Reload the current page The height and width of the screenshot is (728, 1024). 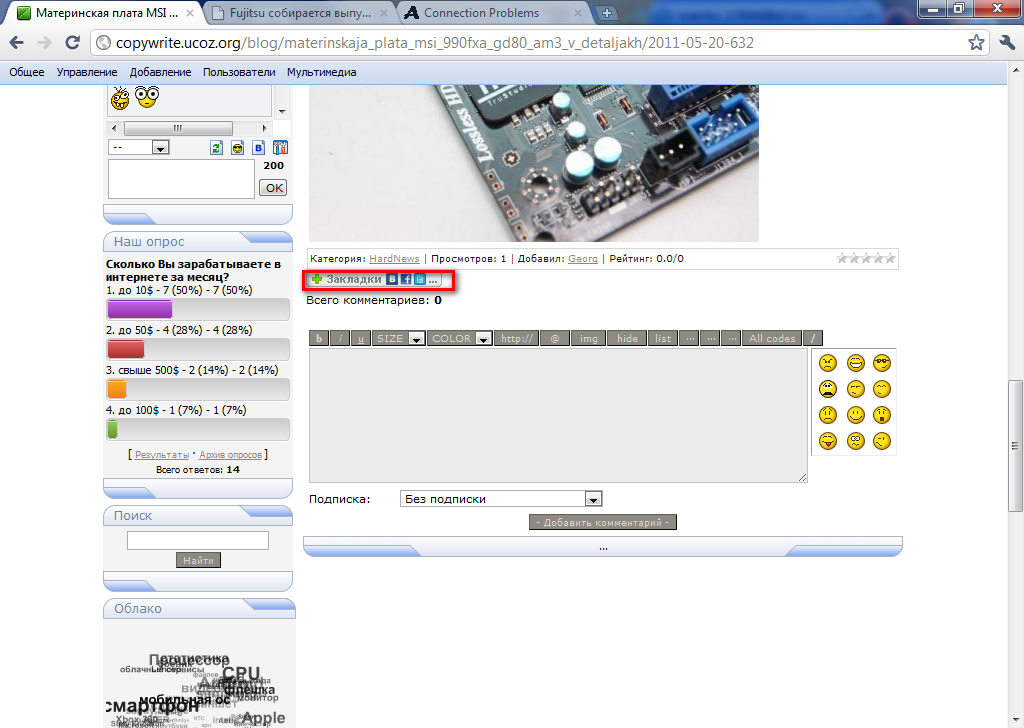pyautogui.click(x=72, y=43)
